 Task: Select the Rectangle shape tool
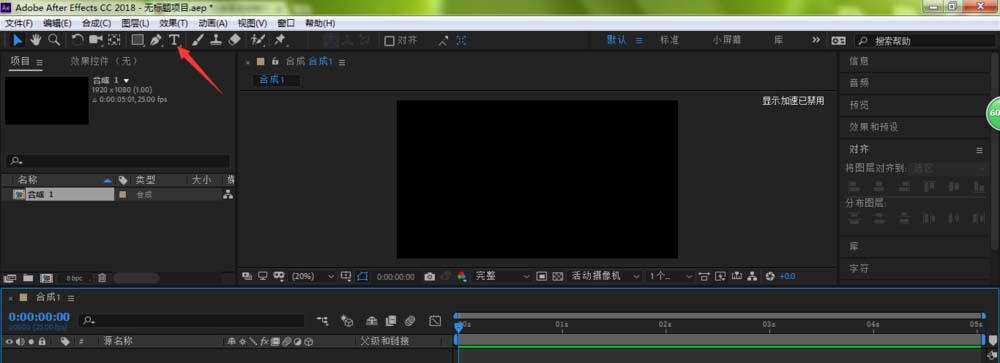[x=137, y=40]
